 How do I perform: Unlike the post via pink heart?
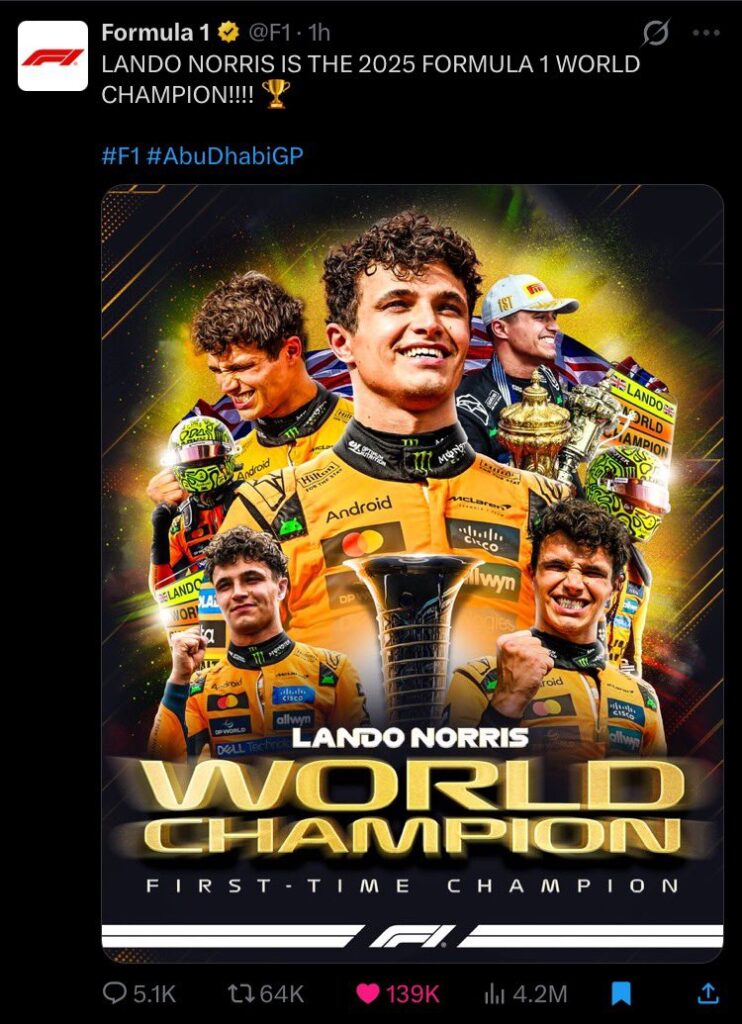(x=368, y=994)
